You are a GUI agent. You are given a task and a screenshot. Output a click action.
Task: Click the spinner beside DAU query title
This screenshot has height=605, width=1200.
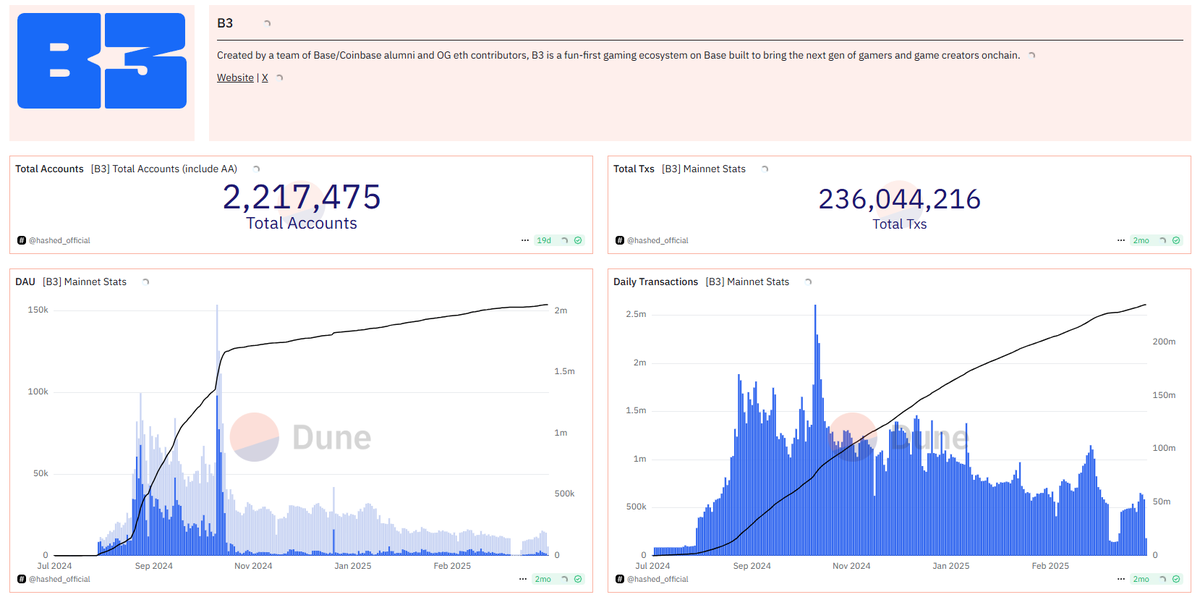pyautogui.click(x=146, y=283)
